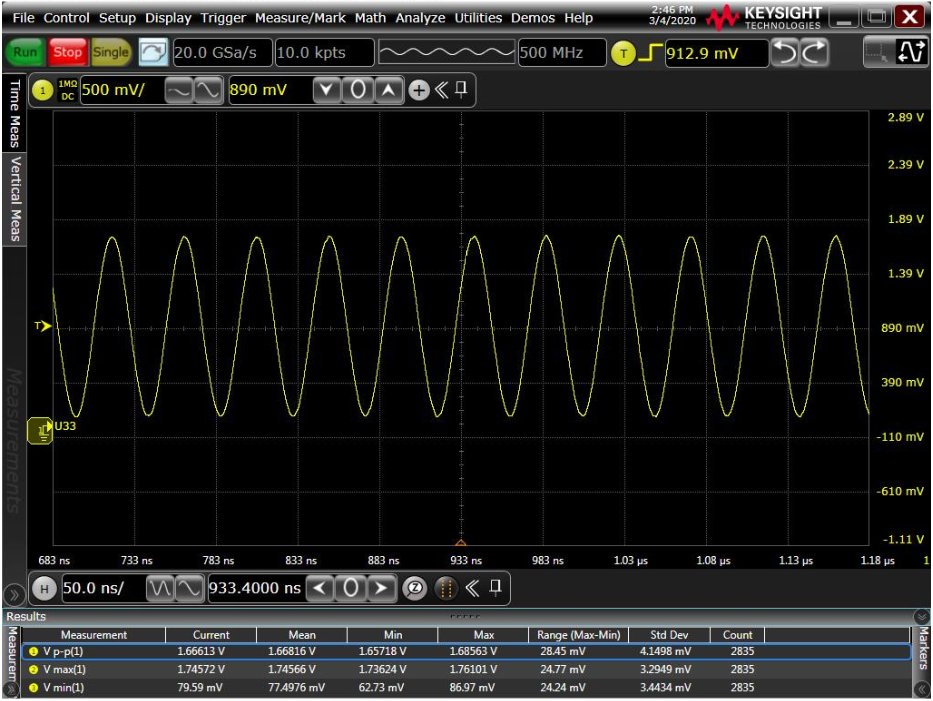The image size is (933, 701).
Task: Select the V p-p(1) measurement row
Action: pyautogui.click(x=465, y=652)
